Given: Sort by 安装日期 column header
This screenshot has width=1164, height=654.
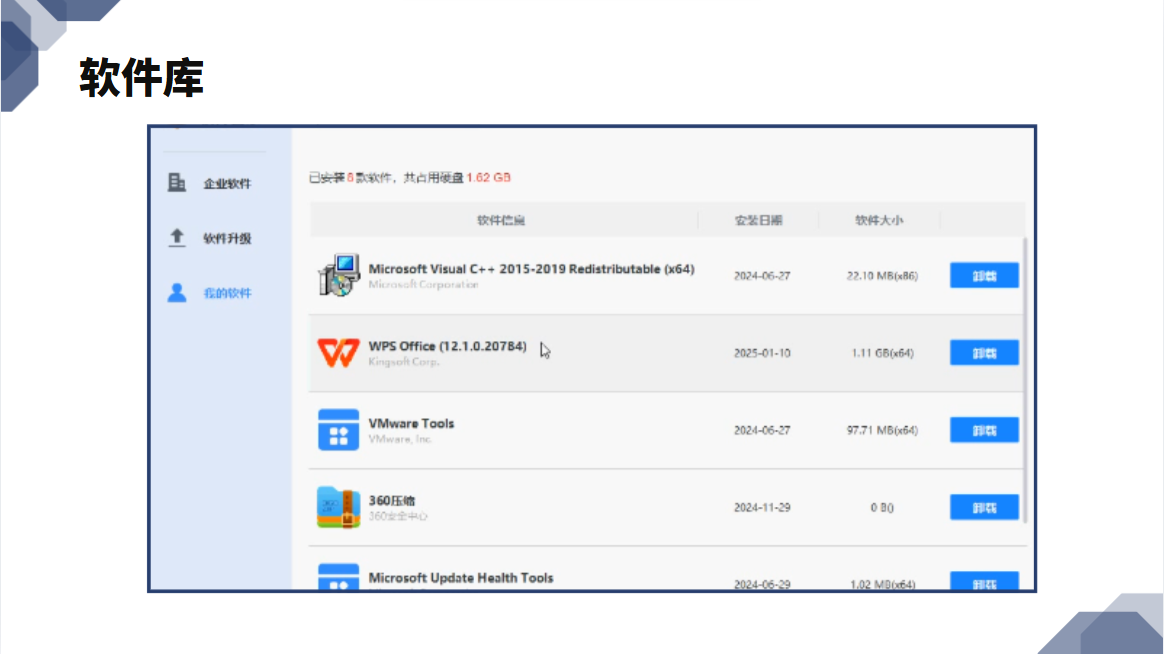Looking at the screenshot, I should 759,220.
